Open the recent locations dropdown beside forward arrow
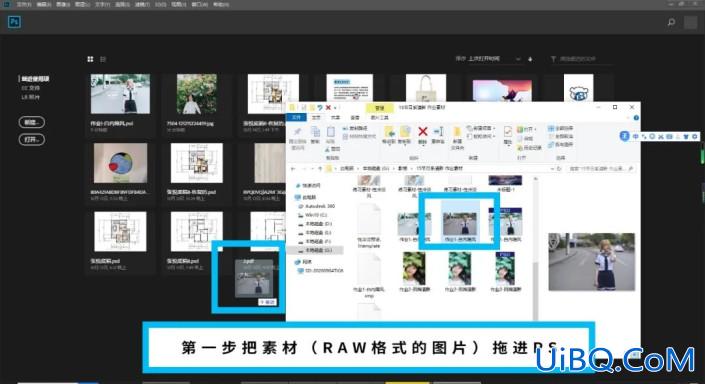The width and height of the screenshot is (705, 384). 313,169
